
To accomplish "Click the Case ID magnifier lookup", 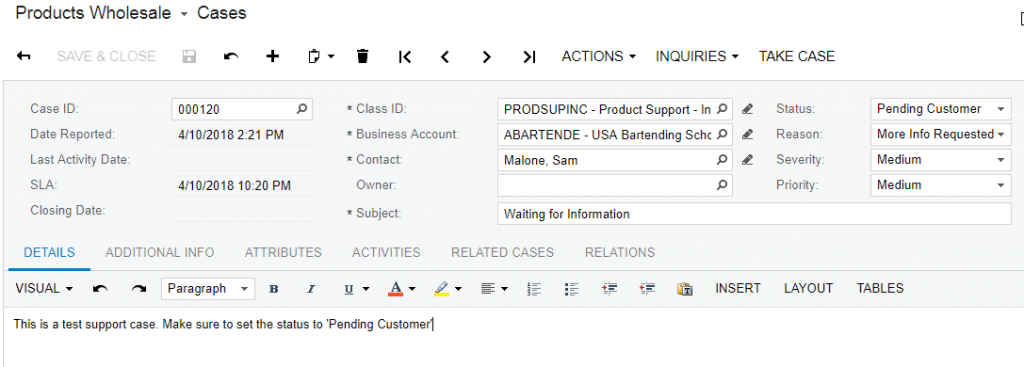I will click(302, 109).
